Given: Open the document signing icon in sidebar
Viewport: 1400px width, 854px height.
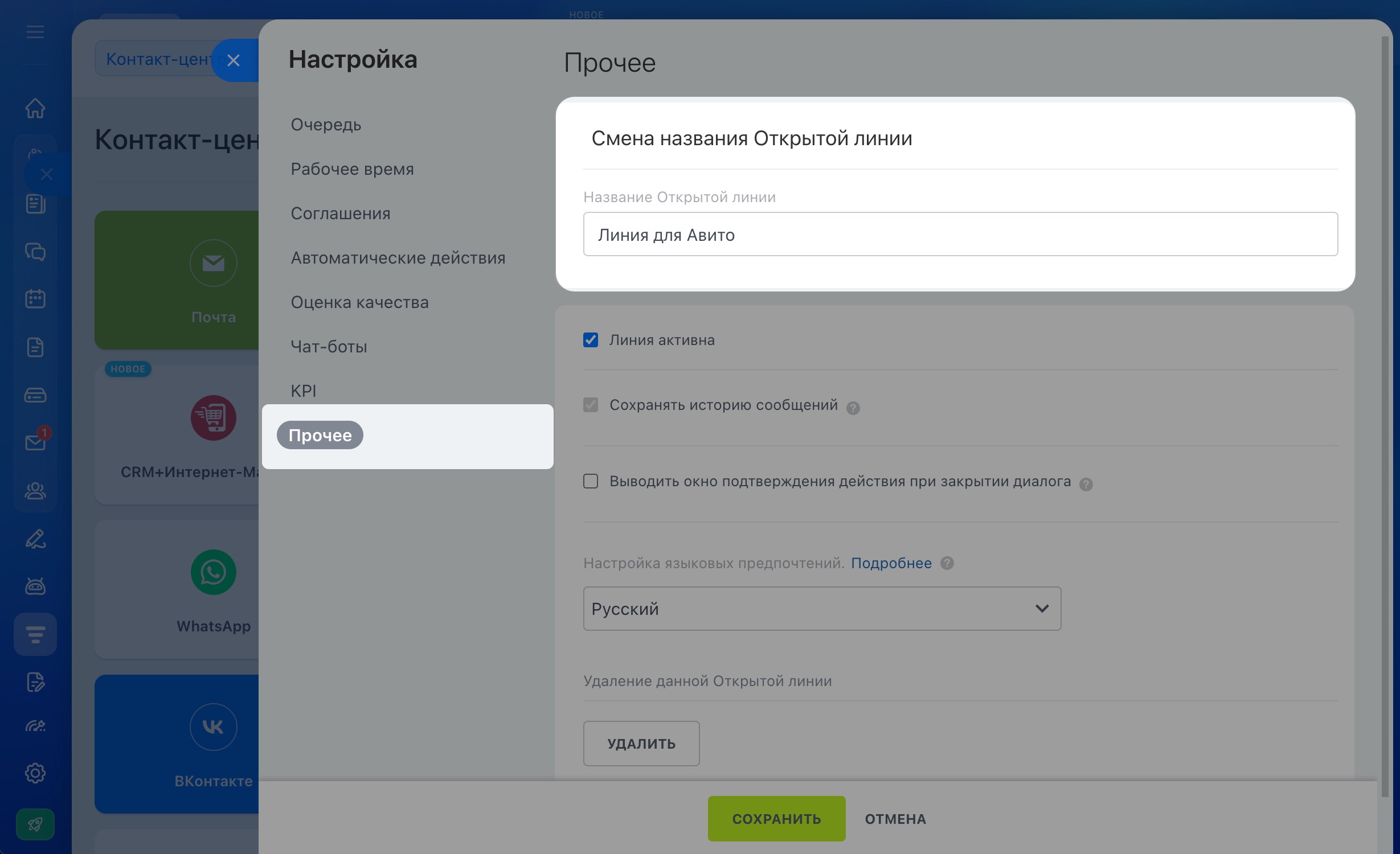Looking at the screenshot, I should click(x=35, y=681).
